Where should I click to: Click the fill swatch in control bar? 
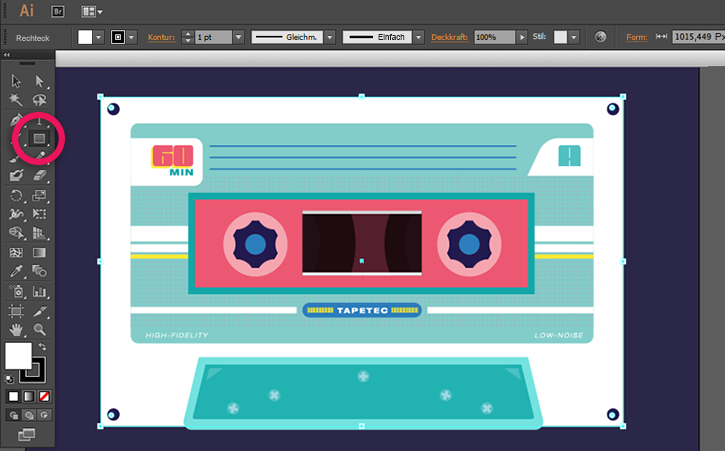coord(85,37)
